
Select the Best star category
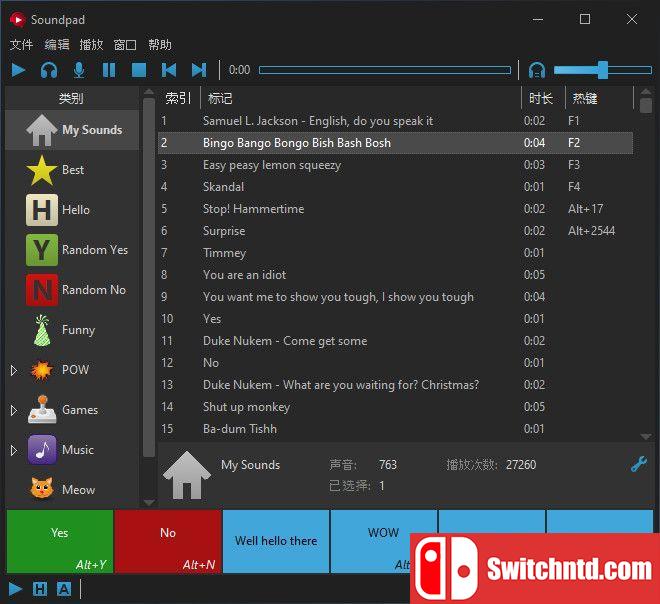pyautogui.click(x=72, y=170)
